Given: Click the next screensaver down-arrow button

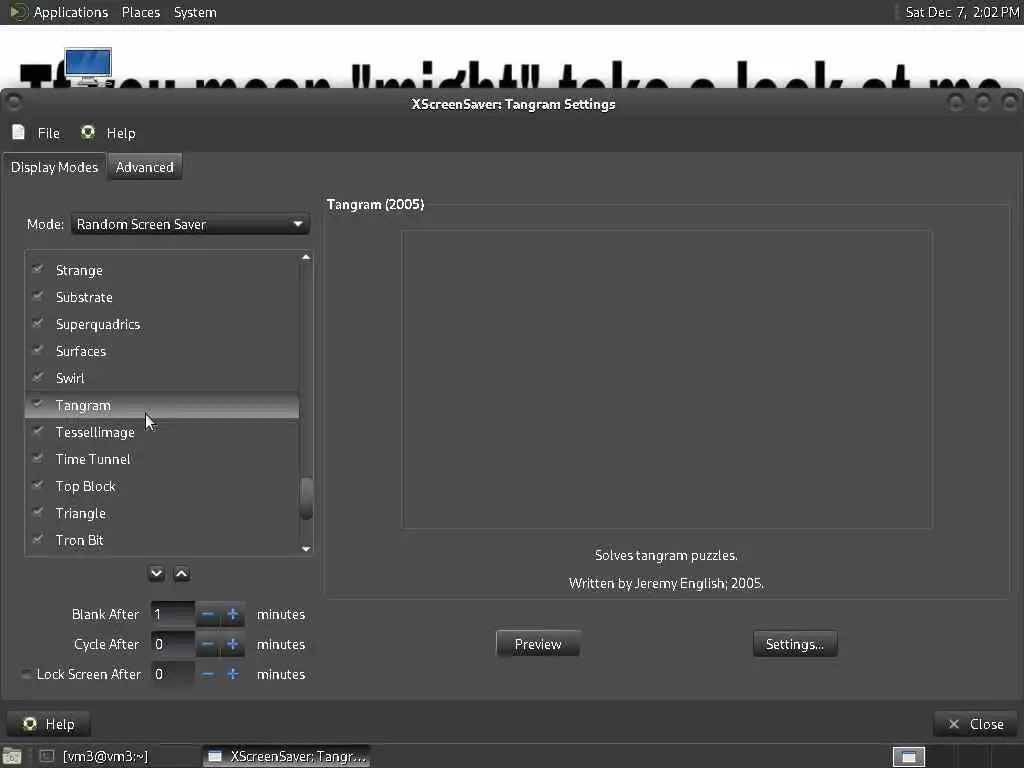Looking at the screenshot, I should pos(156,573).
